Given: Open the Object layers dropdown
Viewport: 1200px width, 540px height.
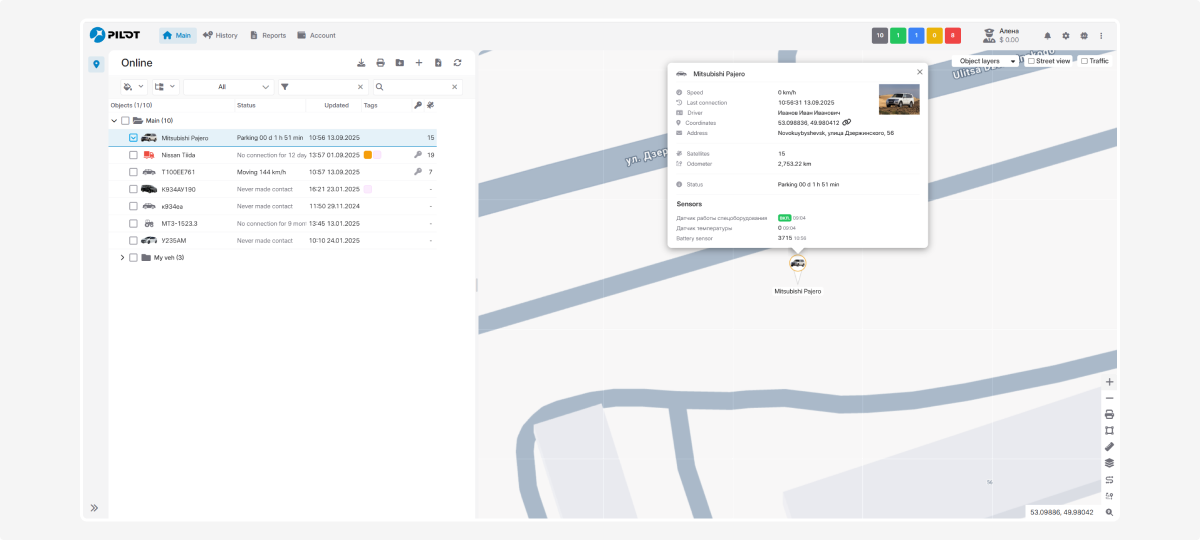Looking at the screenshot, I should click(x=987, y=61).
